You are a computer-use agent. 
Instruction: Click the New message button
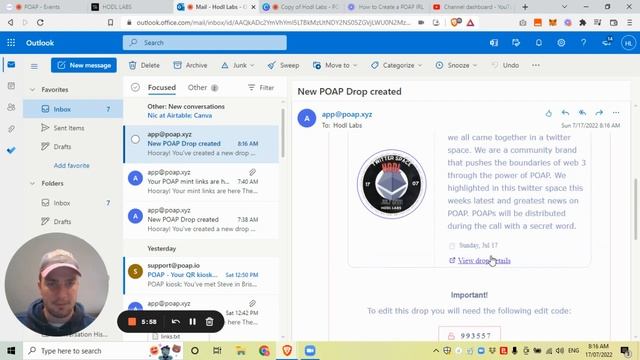tap(84, 65)
